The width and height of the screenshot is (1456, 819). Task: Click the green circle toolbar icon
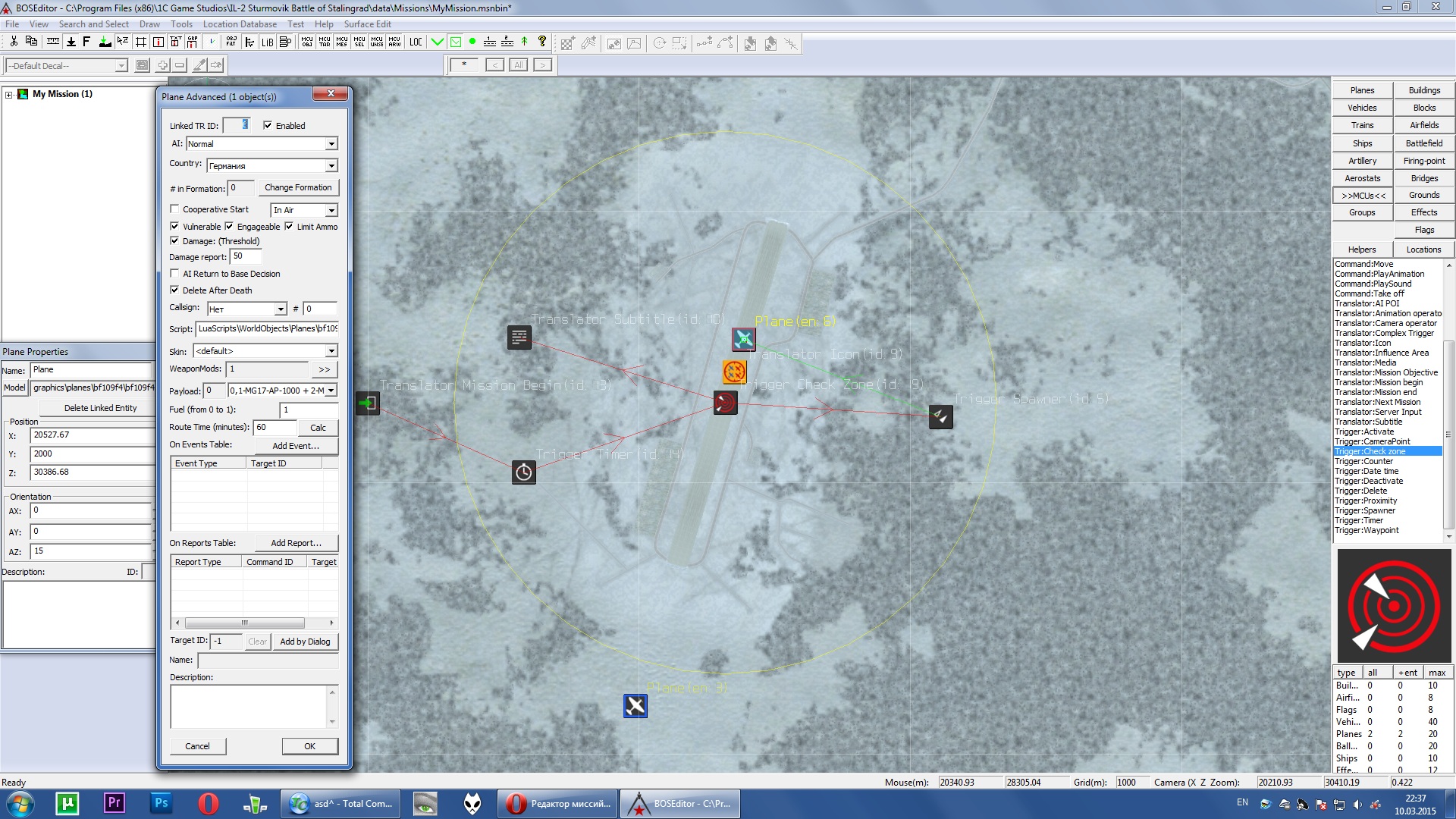point(472,42)
